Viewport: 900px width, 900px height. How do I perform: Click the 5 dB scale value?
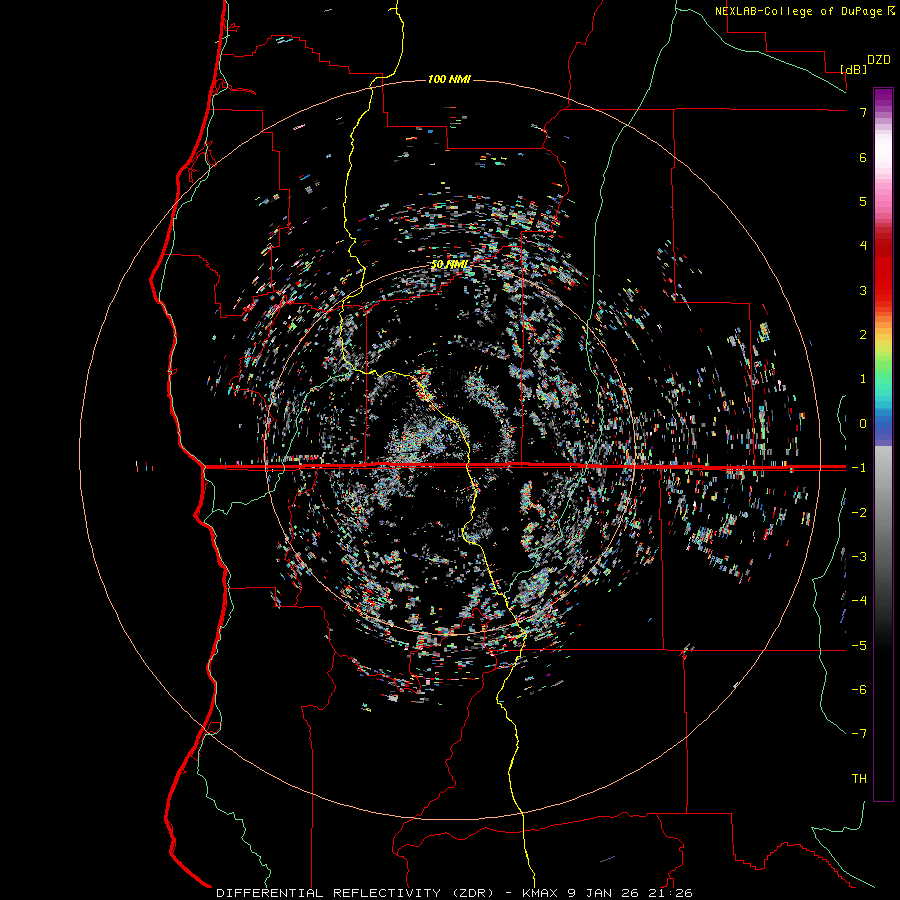coord(863,201)
